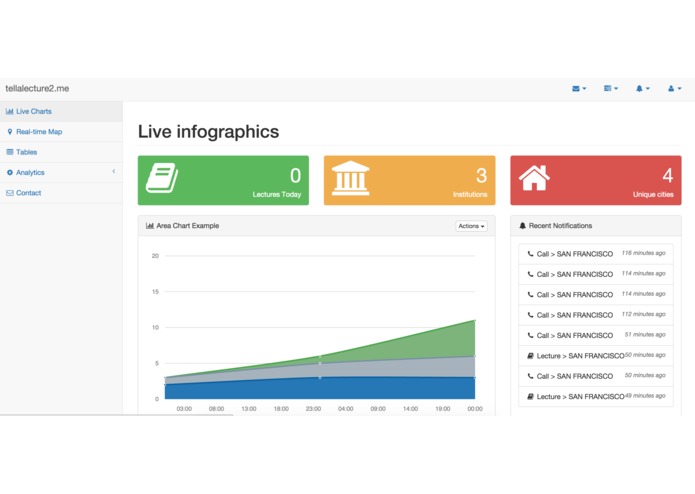Open the user profile dropdown

[x=675, y=89]
